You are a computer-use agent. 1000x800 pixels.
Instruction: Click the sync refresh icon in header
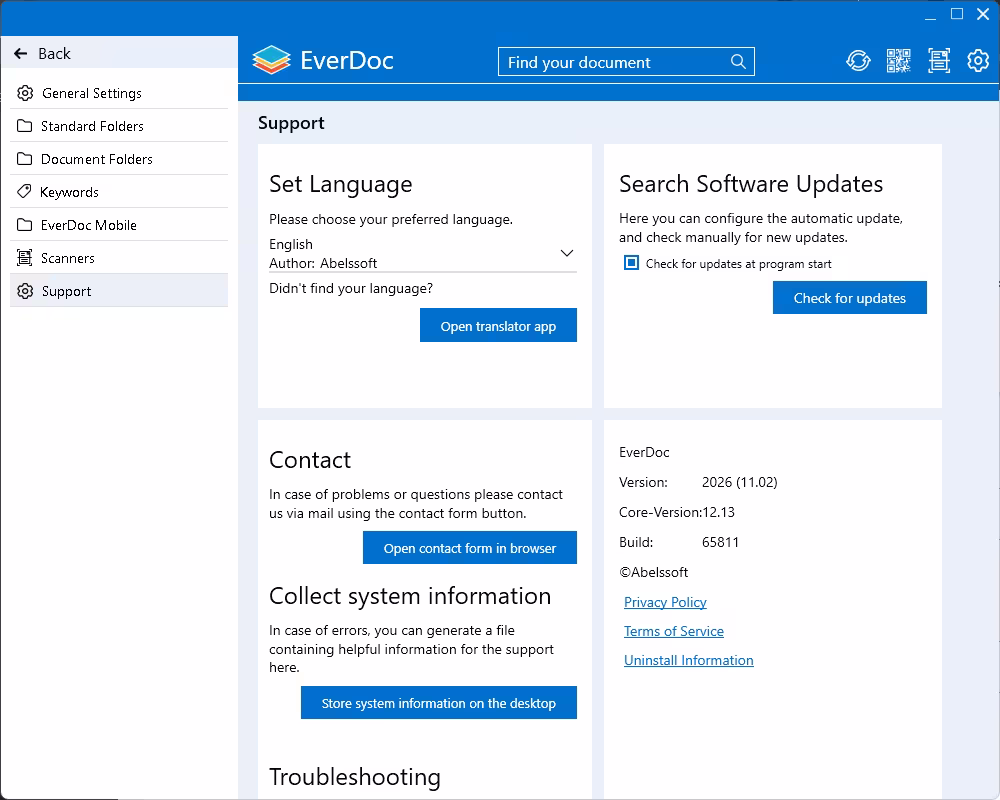(x=858, y=61)
